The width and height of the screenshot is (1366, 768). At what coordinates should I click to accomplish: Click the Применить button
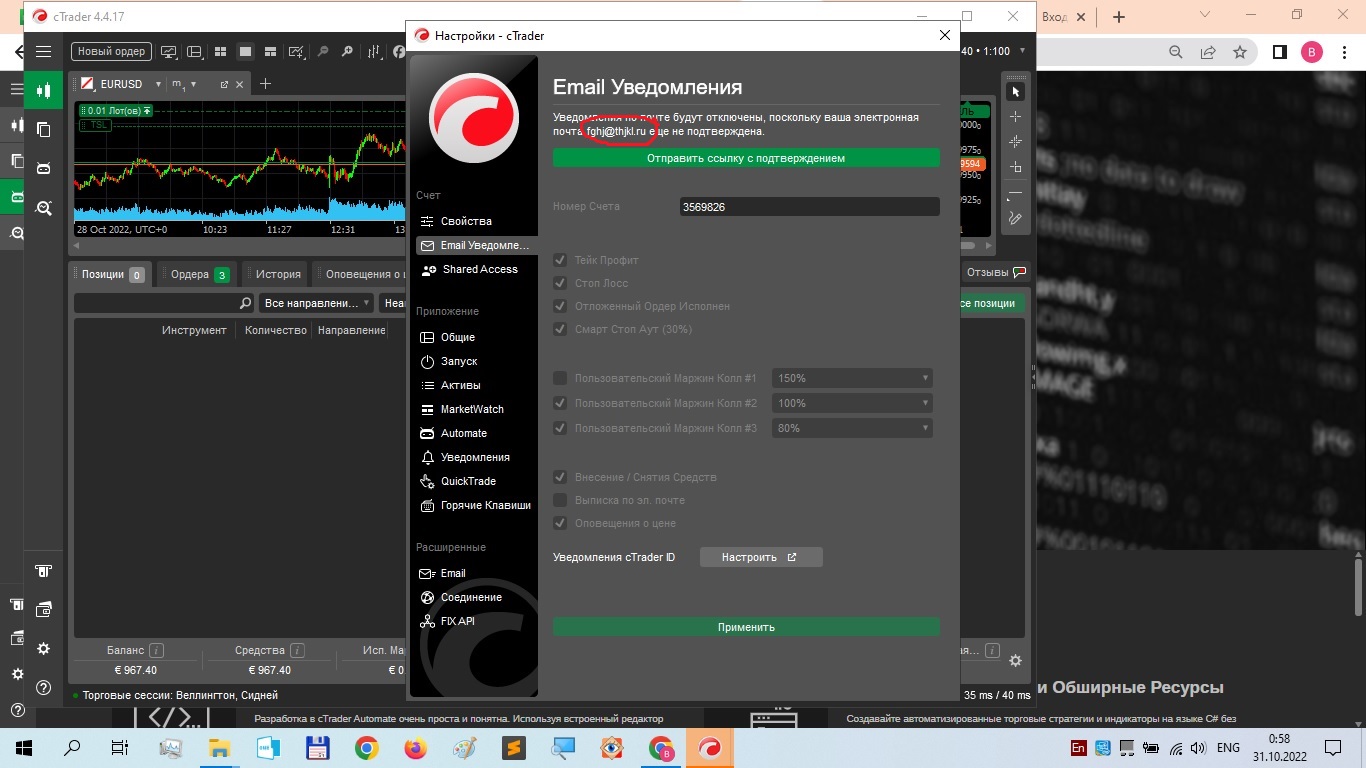point(746,627)
